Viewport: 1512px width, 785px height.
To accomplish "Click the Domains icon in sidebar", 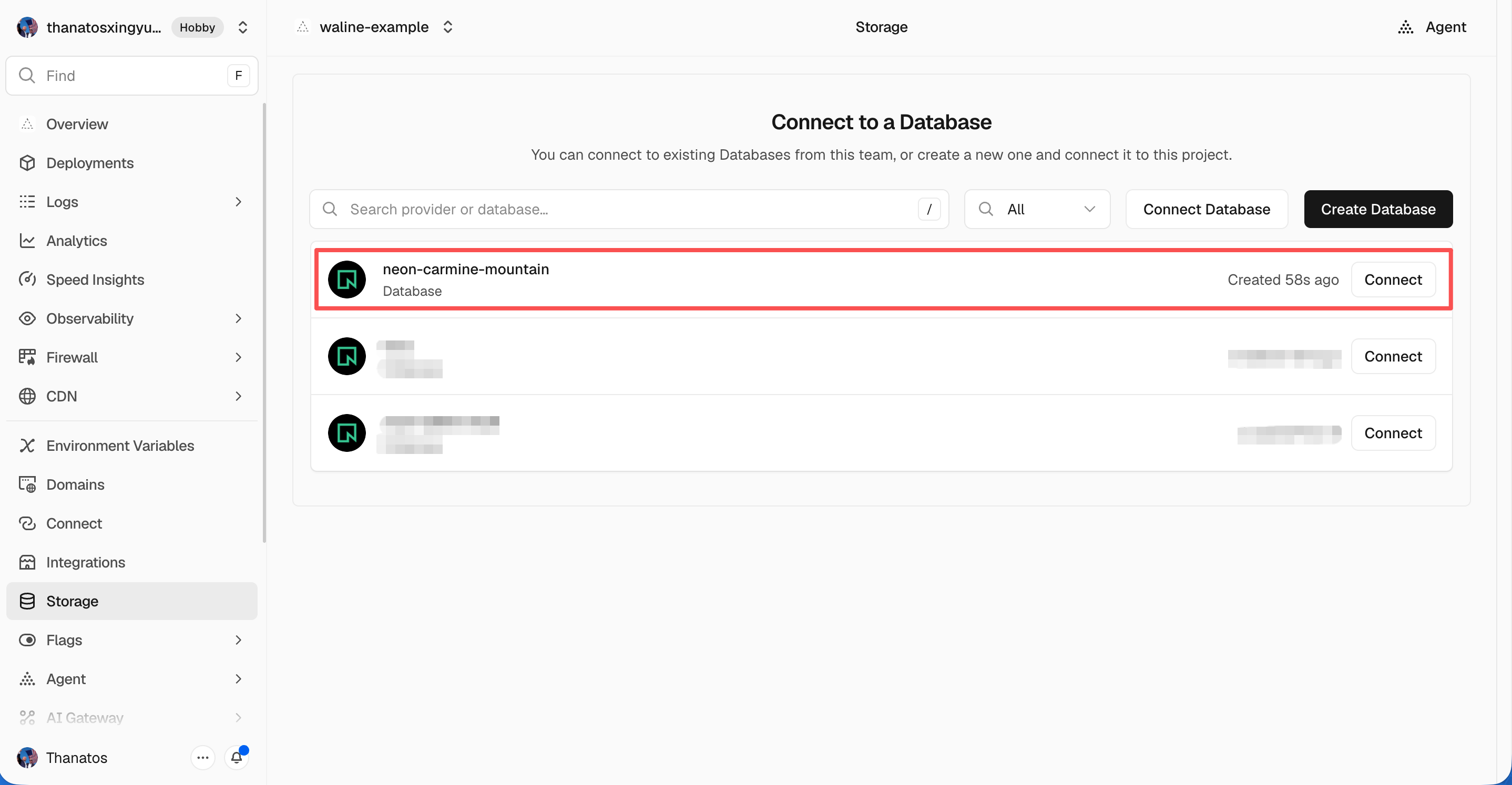I will [x=27, y=484].
